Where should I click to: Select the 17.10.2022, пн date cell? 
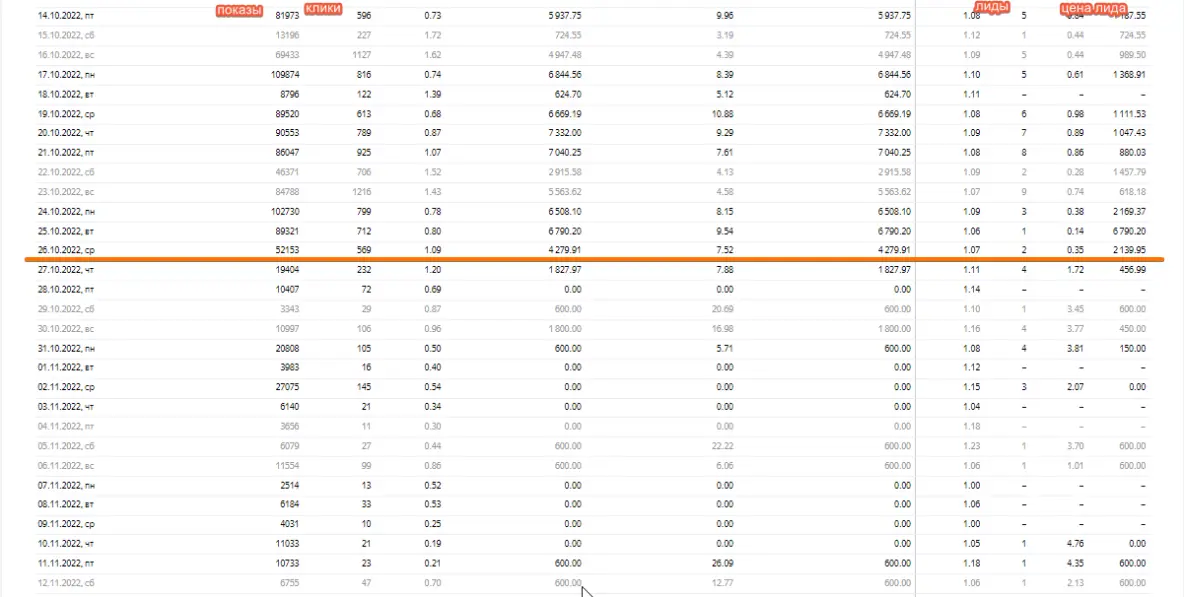[66, 75]
